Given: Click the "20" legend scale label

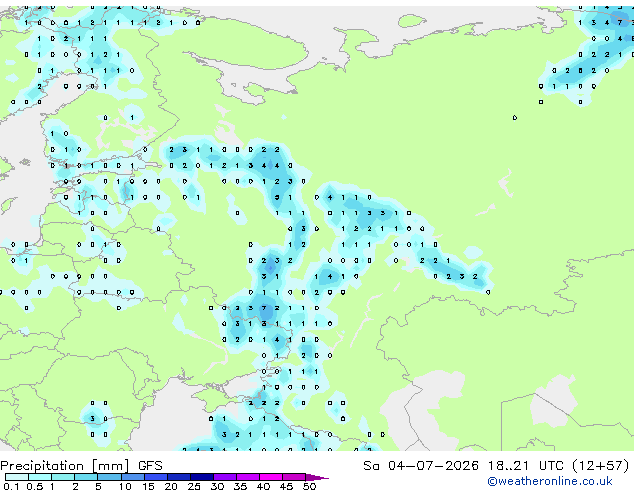Looking at the screenshot, I should pos(171,486).
